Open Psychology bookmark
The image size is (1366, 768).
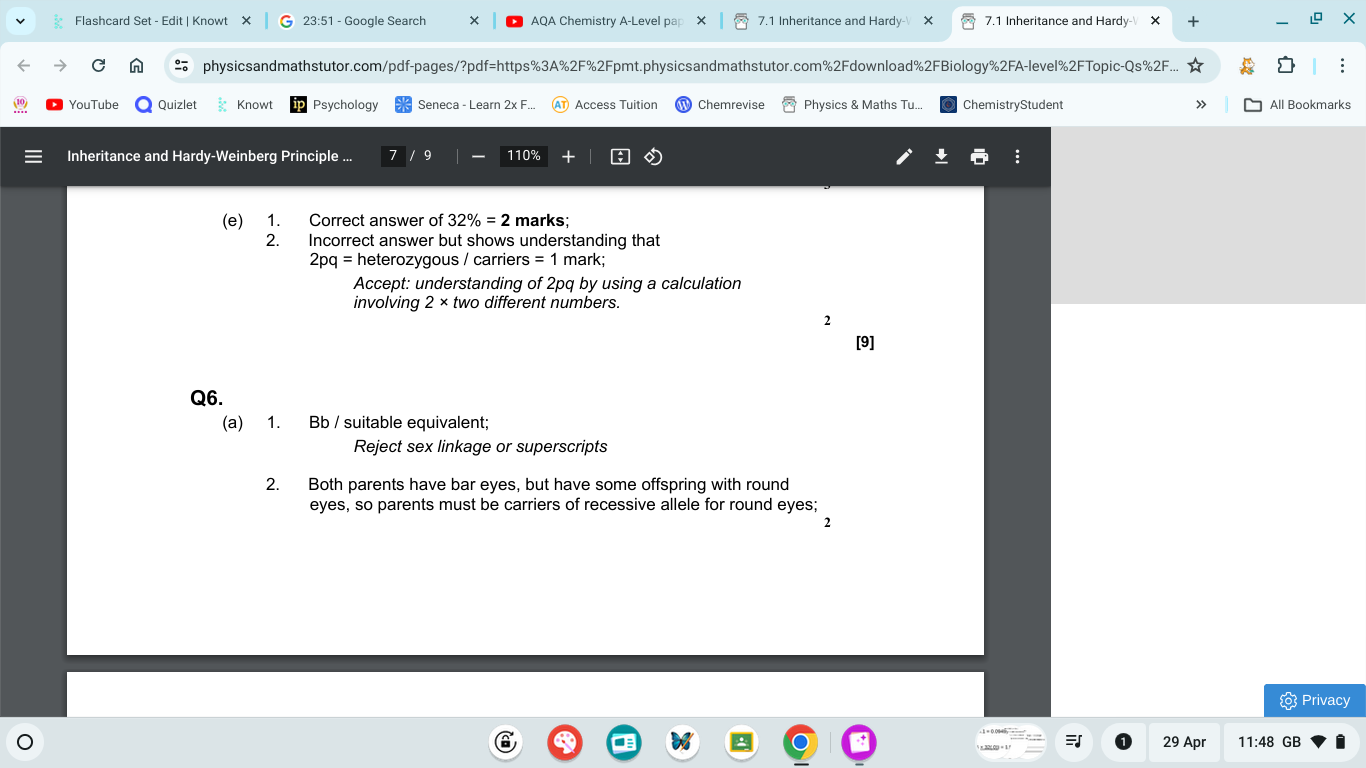click(x=334, y=104)
